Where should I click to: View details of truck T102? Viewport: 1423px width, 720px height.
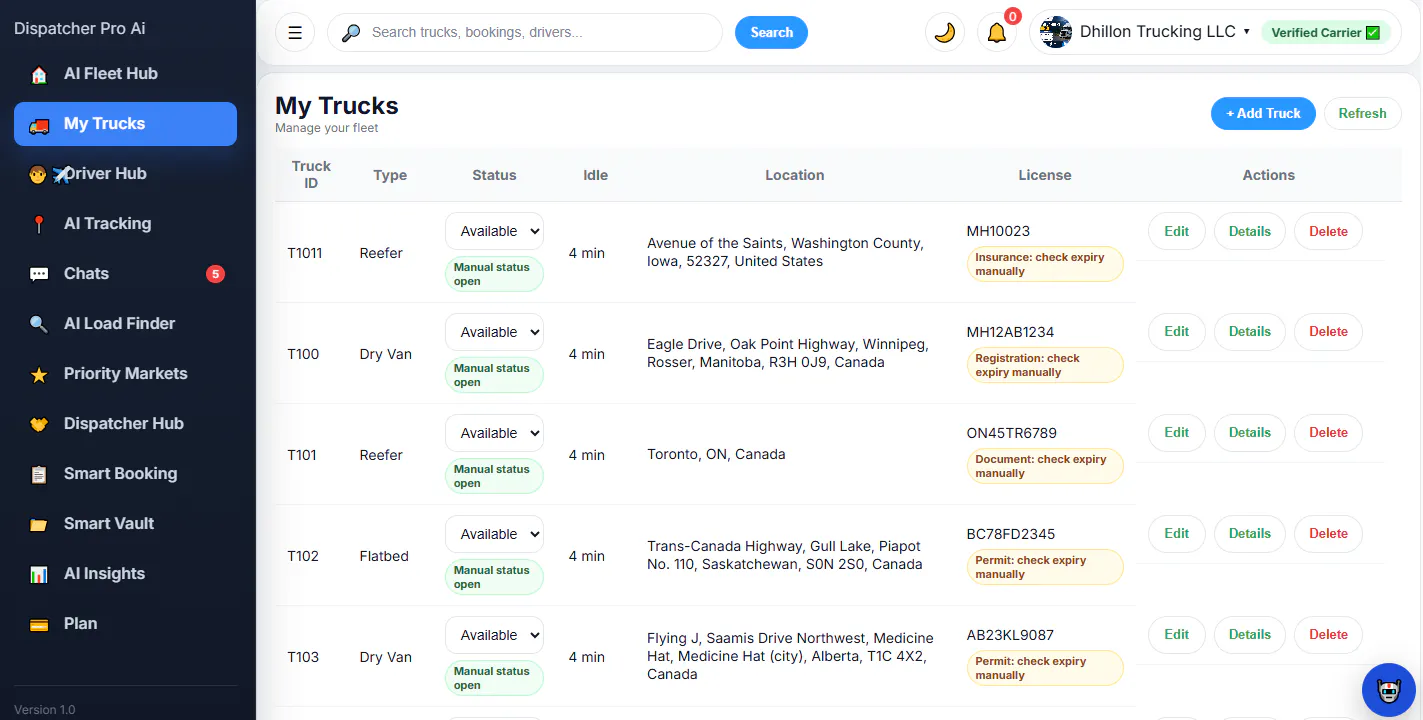coord(1249,534)
